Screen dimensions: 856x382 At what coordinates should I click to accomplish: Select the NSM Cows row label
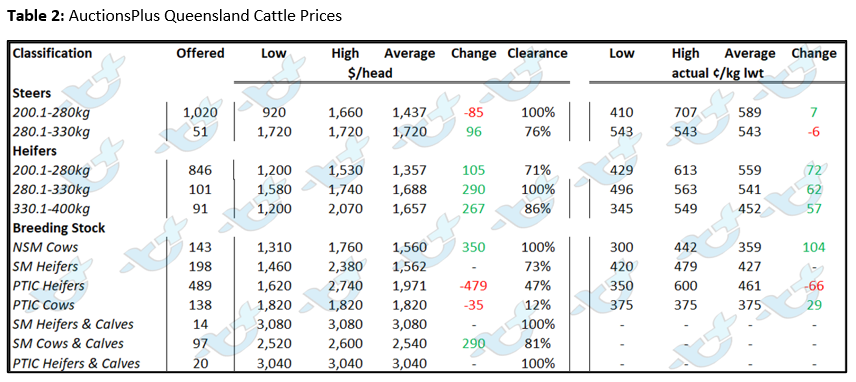(45, 247)
